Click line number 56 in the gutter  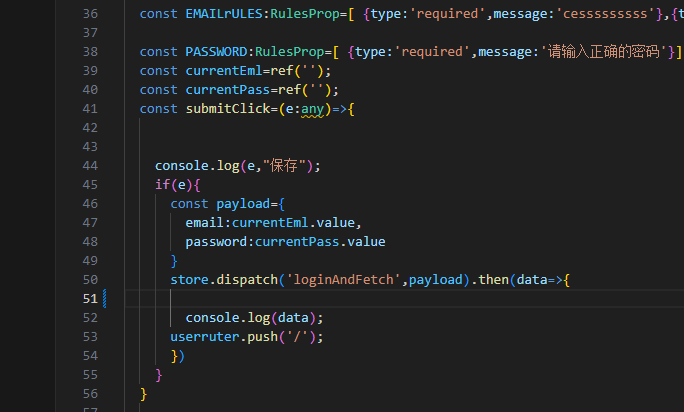click(x=90, y=394)
